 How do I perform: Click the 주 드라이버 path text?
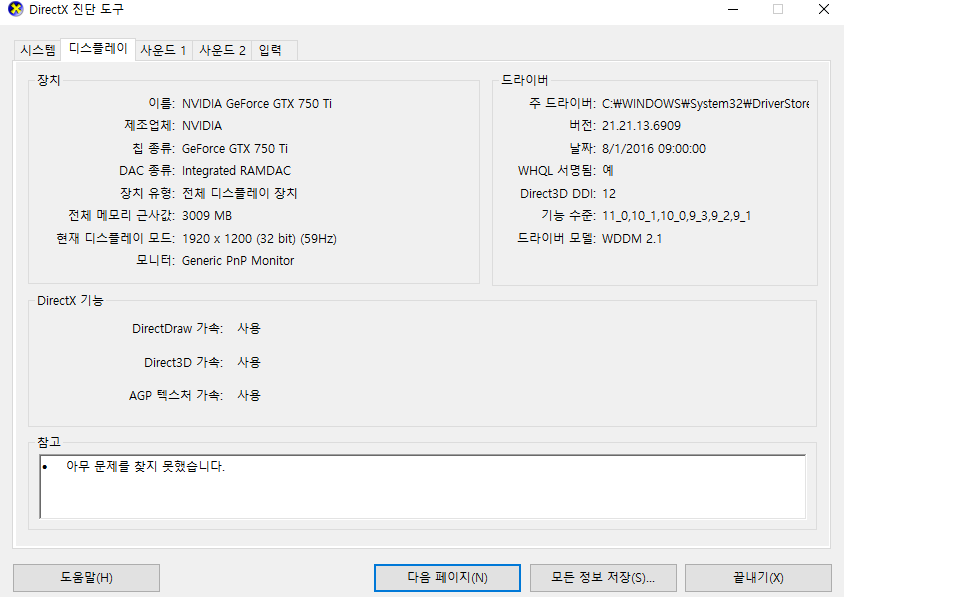pos(704,103)
